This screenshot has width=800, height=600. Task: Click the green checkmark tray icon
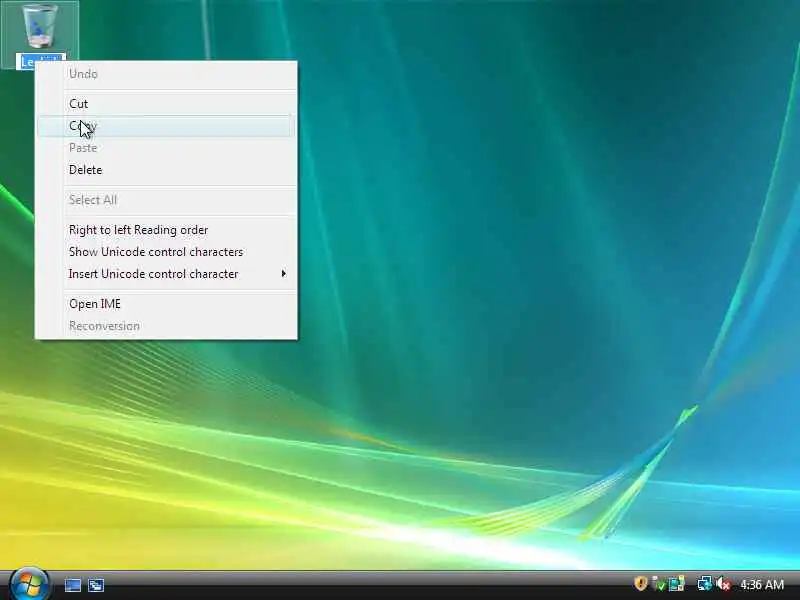[x=659, y=584]
